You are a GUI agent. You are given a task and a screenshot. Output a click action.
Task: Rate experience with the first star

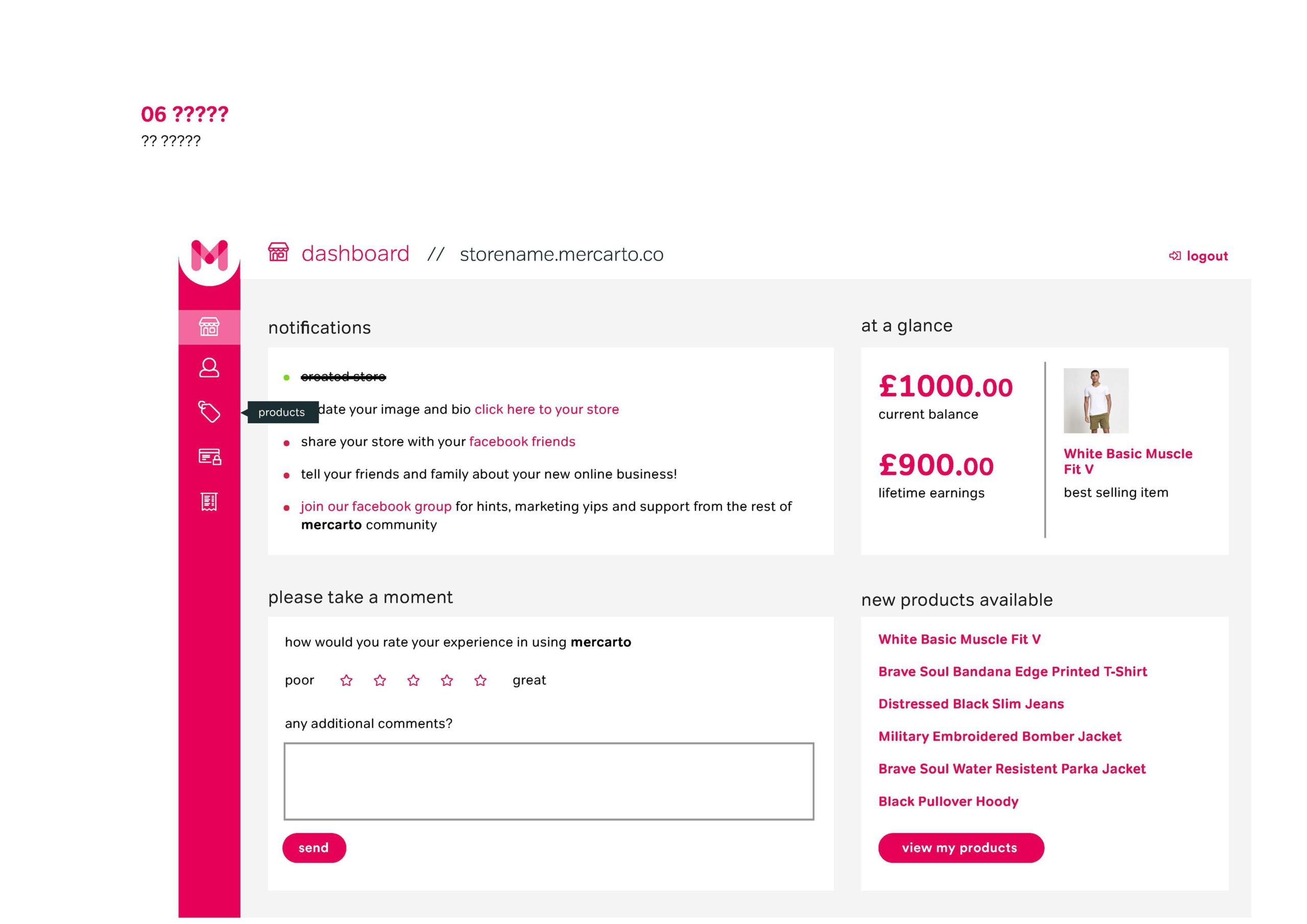346,680
